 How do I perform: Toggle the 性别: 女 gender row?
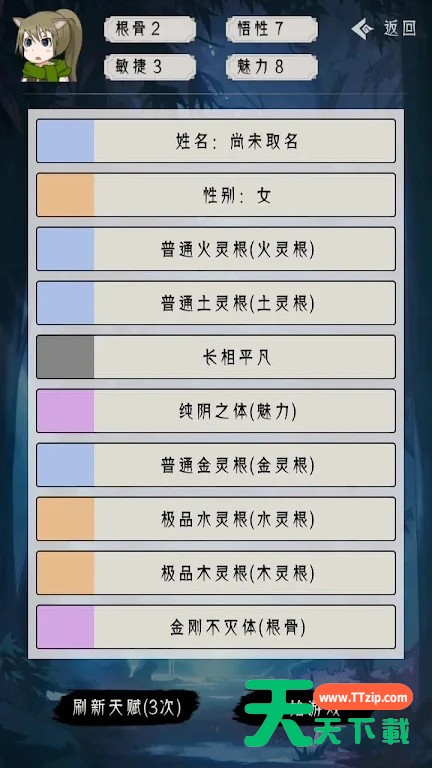216,195
